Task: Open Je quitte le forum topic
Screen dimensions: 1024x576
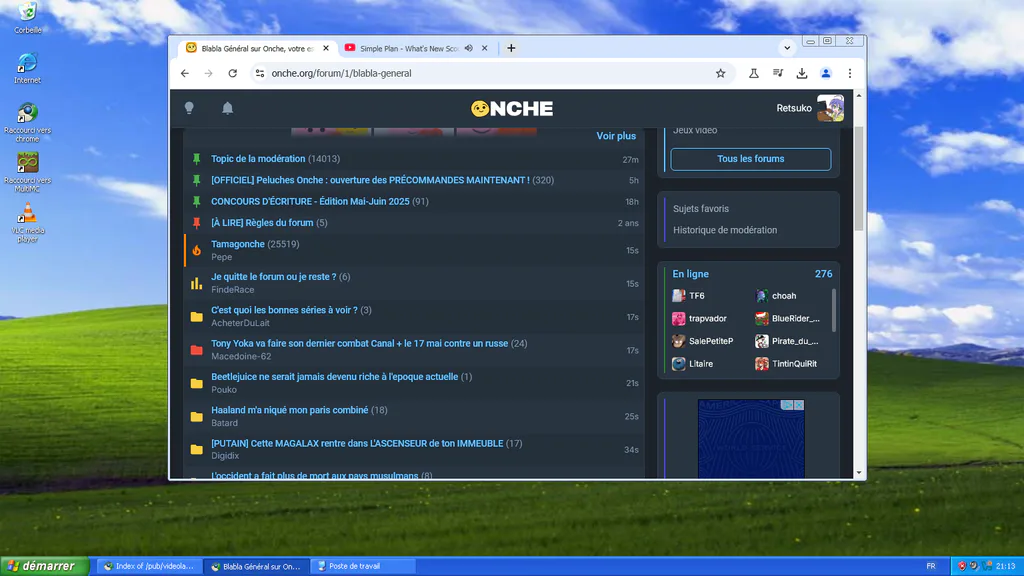Action: [x=274, y=277]
